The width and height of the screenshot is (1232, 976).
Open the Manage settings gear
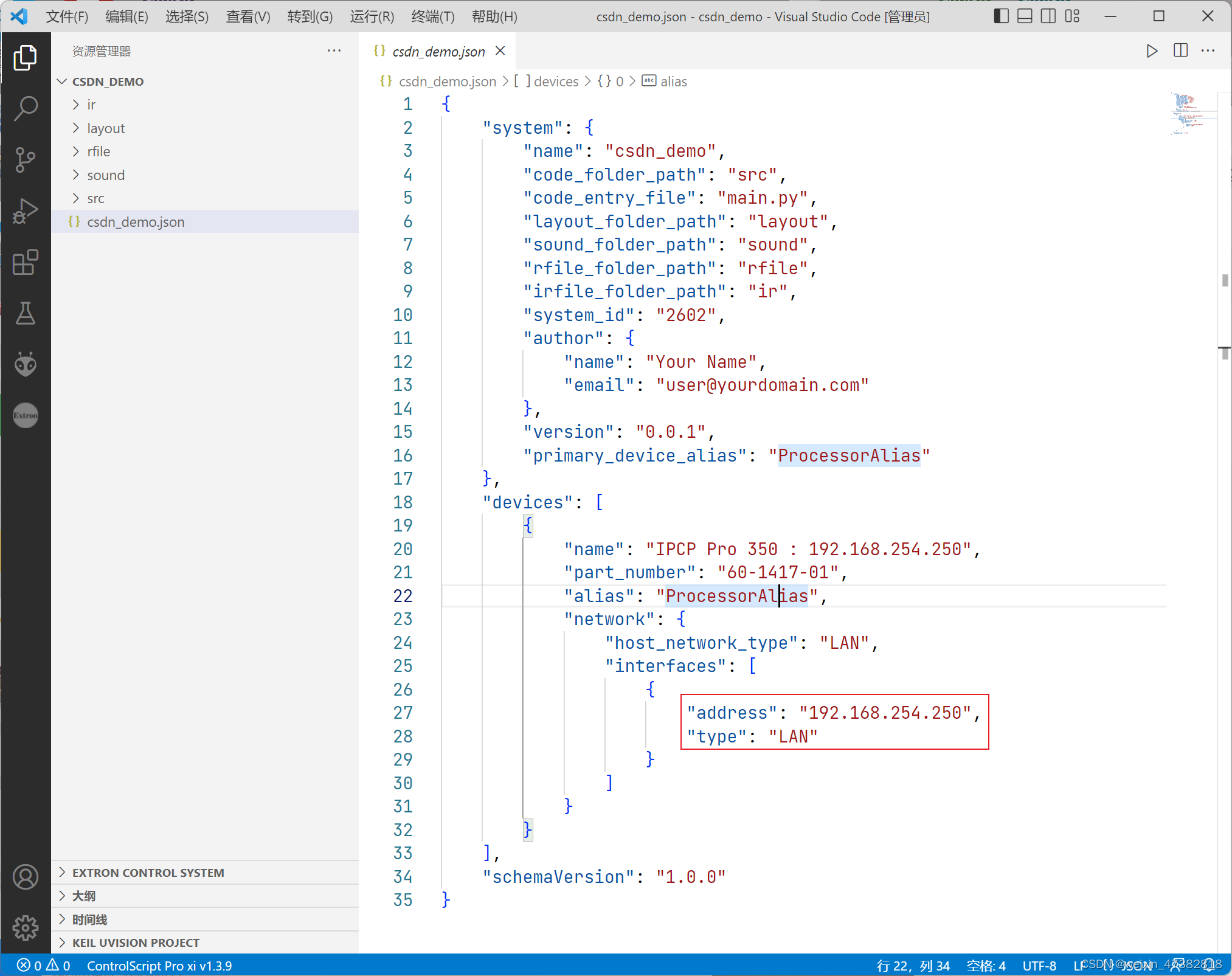[26, 927]
